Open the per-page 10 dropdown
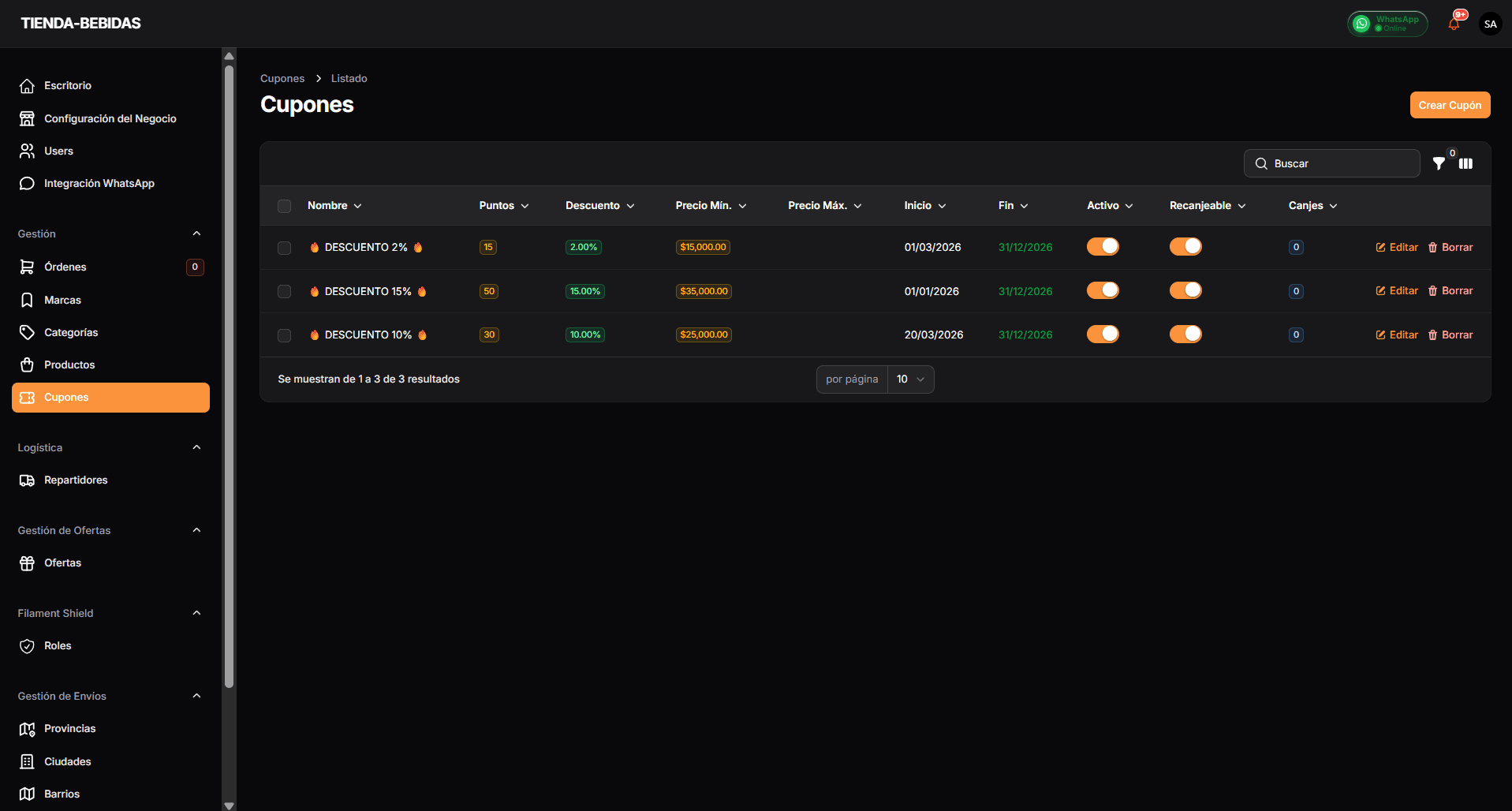1512x811 pixels. pyautogui.click(x=910, y=379)
